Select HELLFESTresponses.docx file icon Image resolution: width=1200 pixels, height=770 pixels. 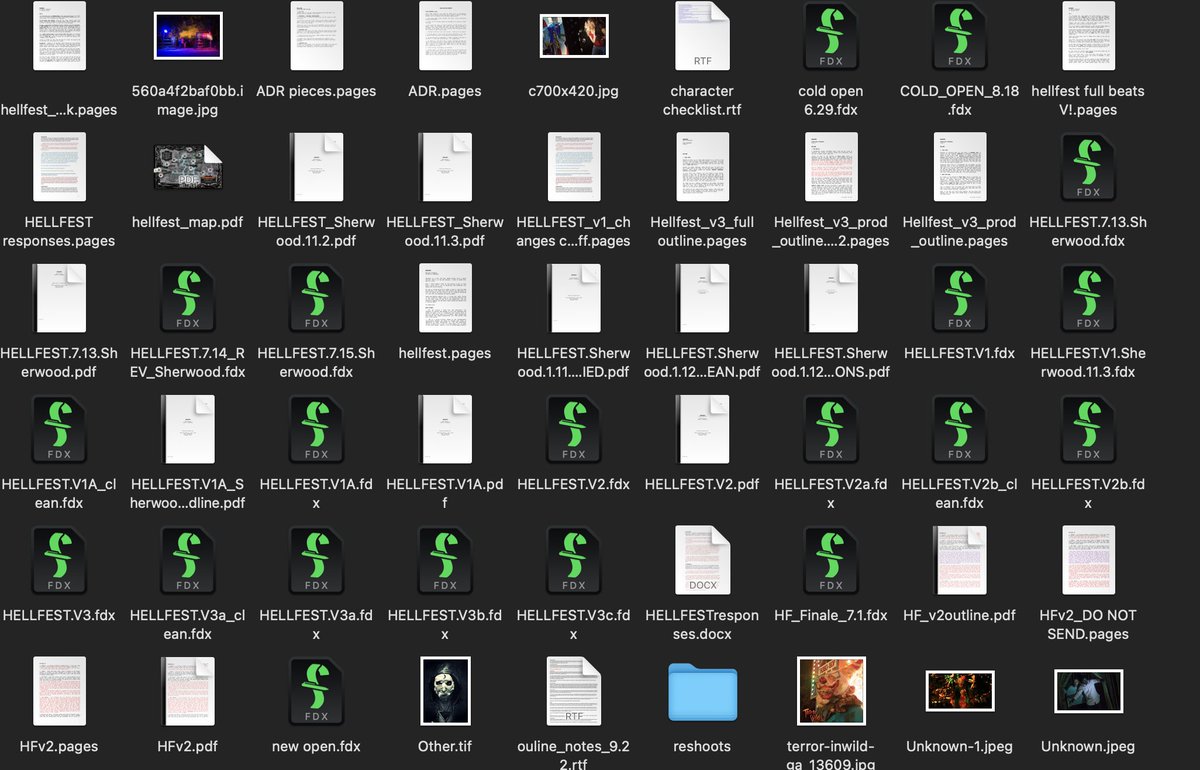pyautogui.click(x=703, y=560)
